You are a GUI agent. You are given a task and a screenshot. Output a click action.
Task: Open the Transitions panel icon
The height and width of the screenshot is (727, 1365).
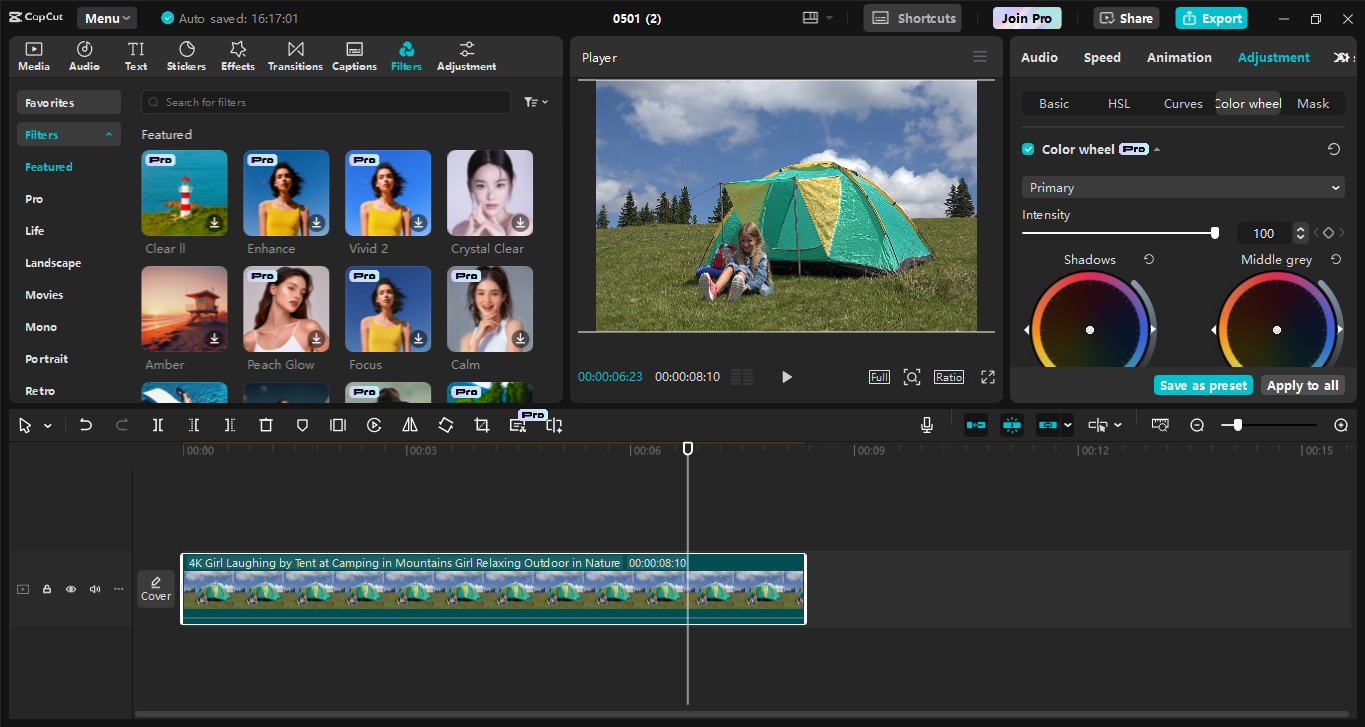[x=295, y=55]
